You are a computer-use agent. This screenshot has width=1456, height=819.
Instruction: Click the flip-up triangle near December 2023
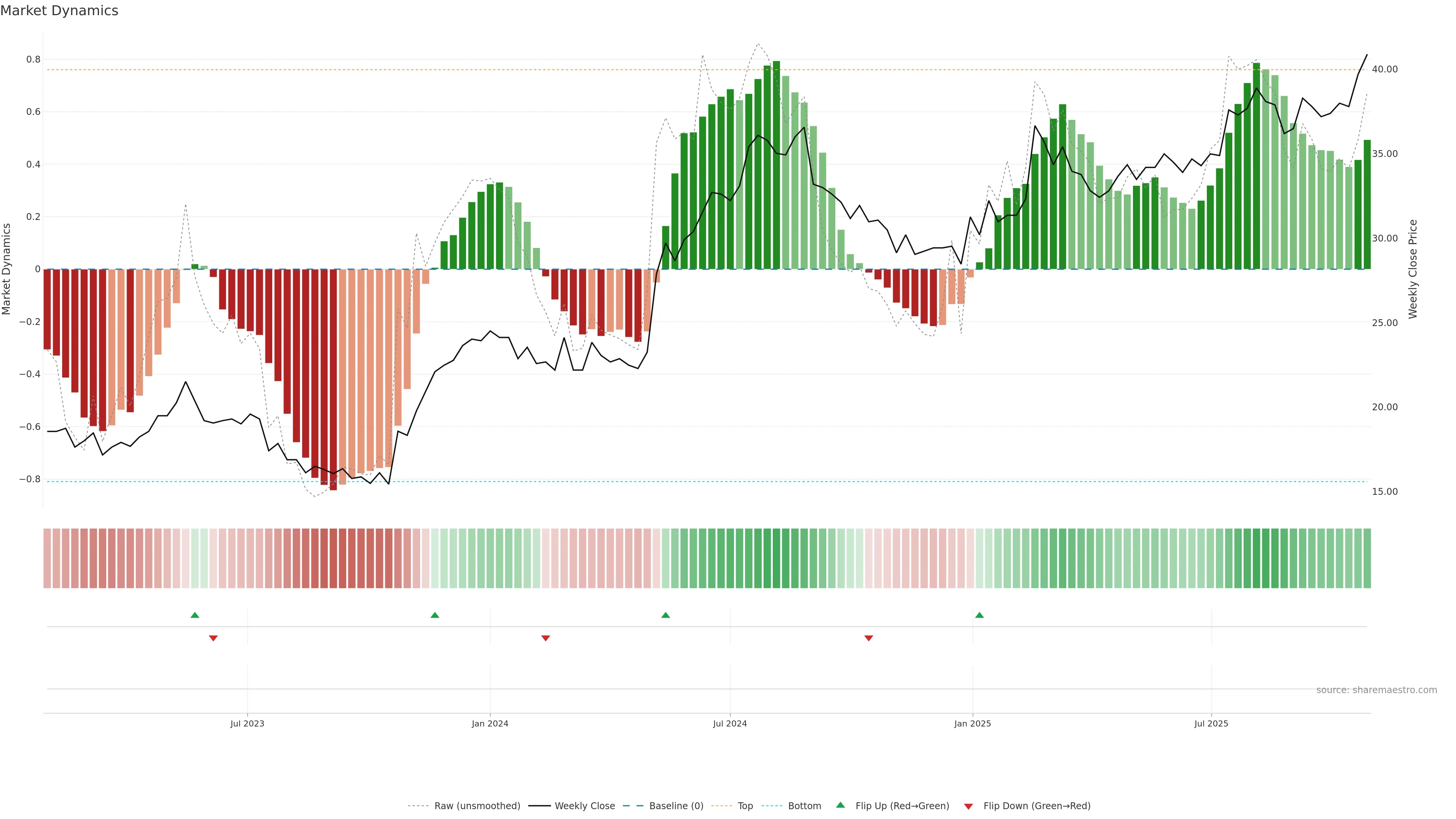(435, 615)
